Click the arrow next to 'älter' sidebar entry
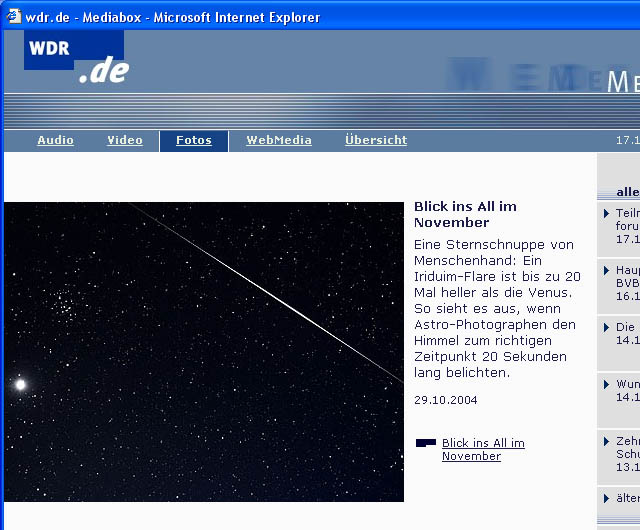640x530 pixels. tap(606, 498)
